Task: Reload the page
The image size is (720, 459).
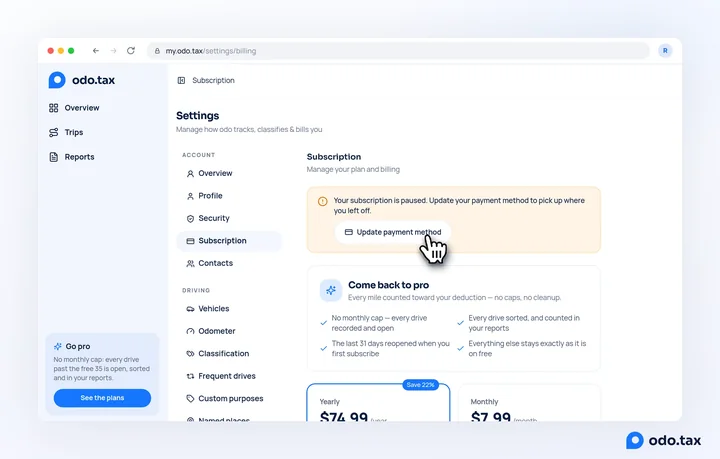Action: (x=131, y=50)
